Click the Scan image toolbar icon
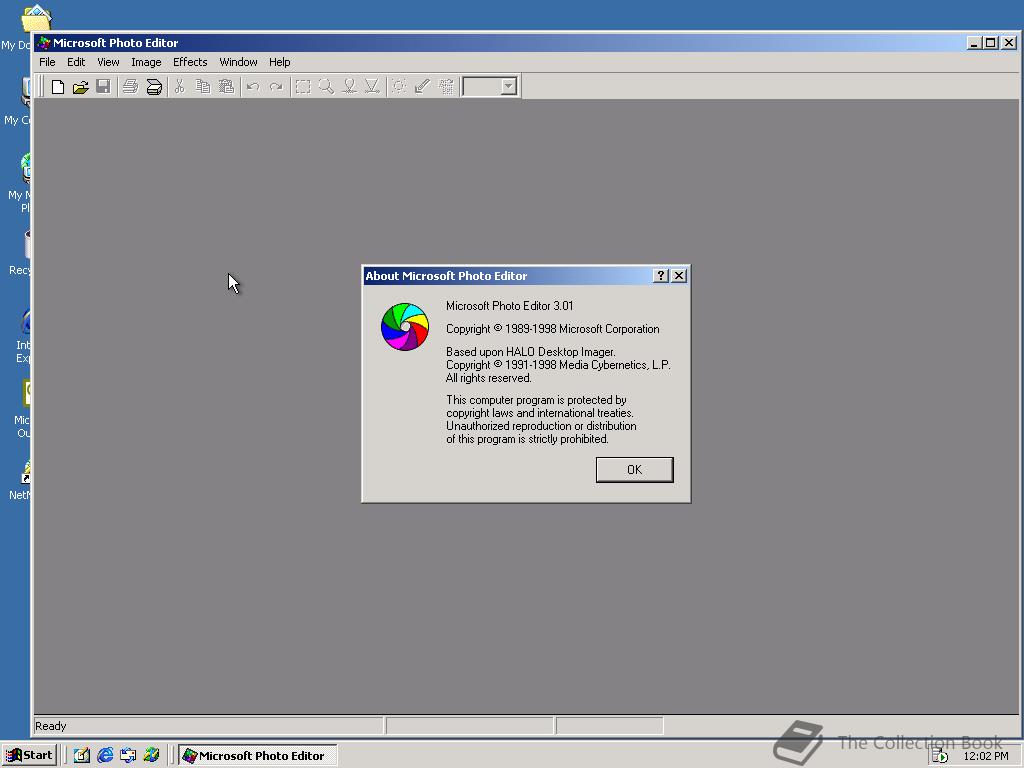This screenshot has width=1024, height=768. (154, 87)
